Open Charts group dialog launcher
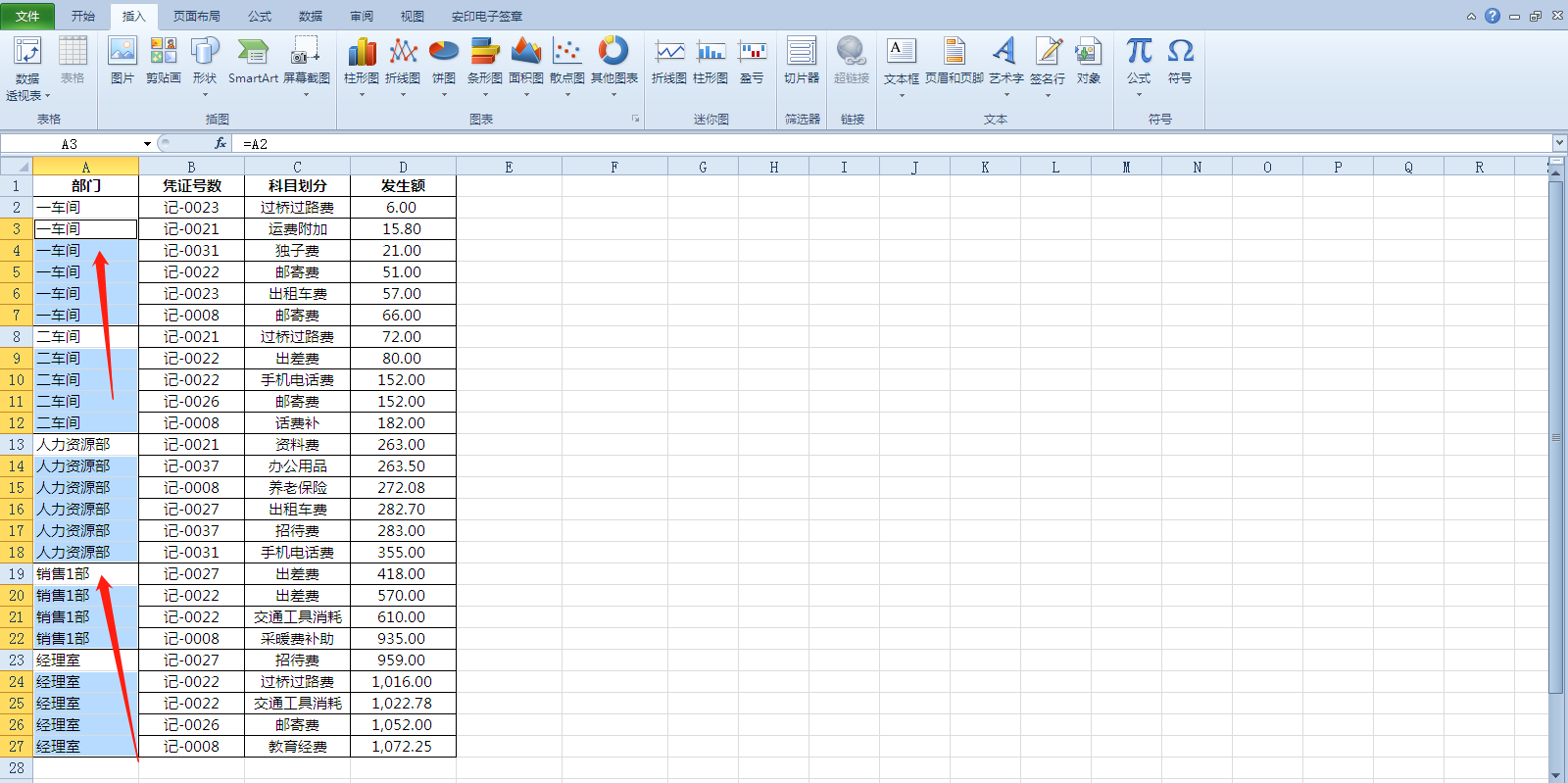 (635, 119)
